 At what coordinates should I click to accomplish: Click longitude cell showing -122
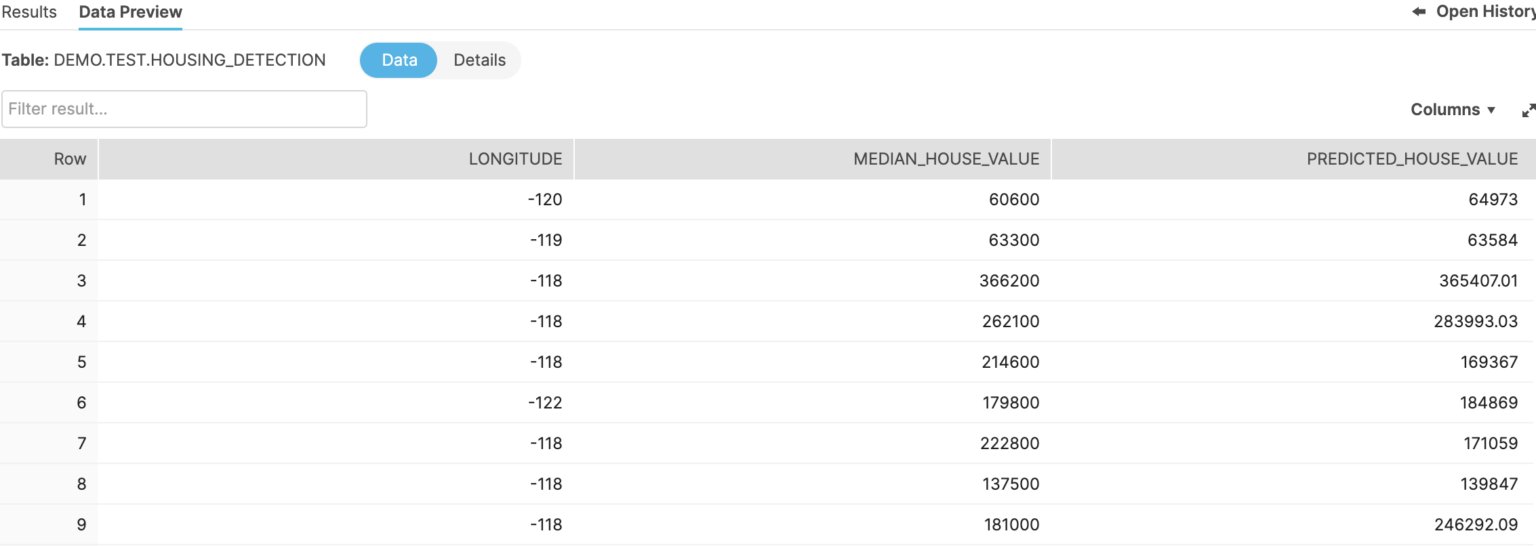(545, 403)
